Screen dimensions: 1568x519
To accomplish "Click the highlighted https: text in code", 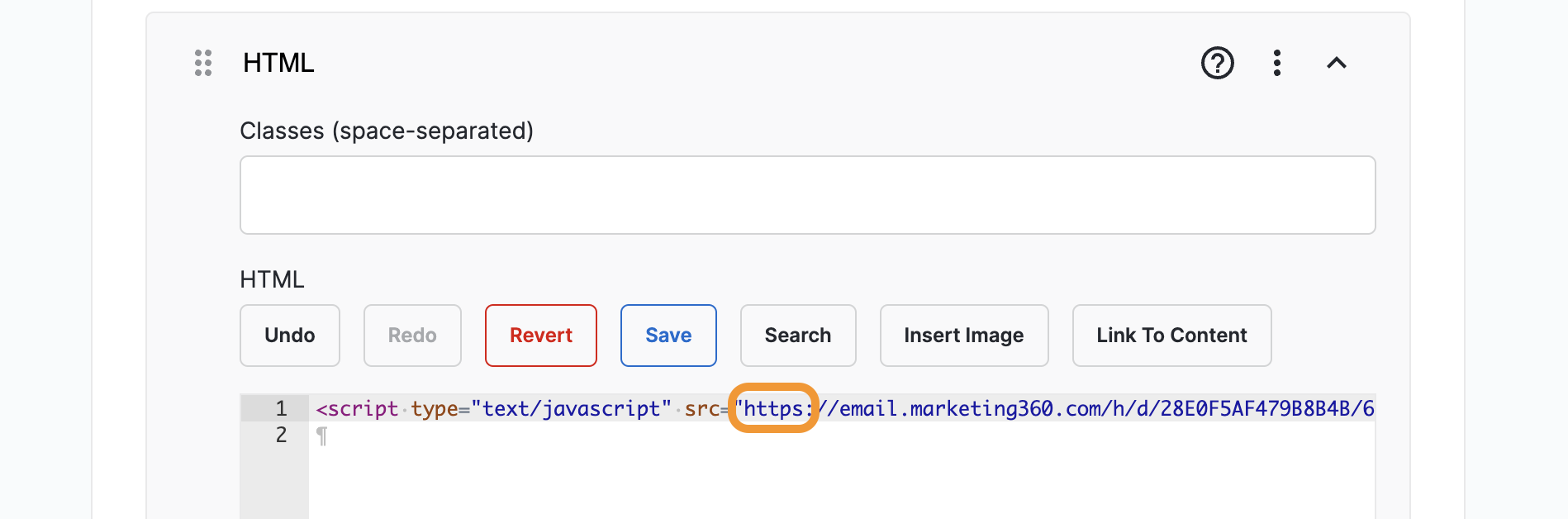I will point(773,408).
